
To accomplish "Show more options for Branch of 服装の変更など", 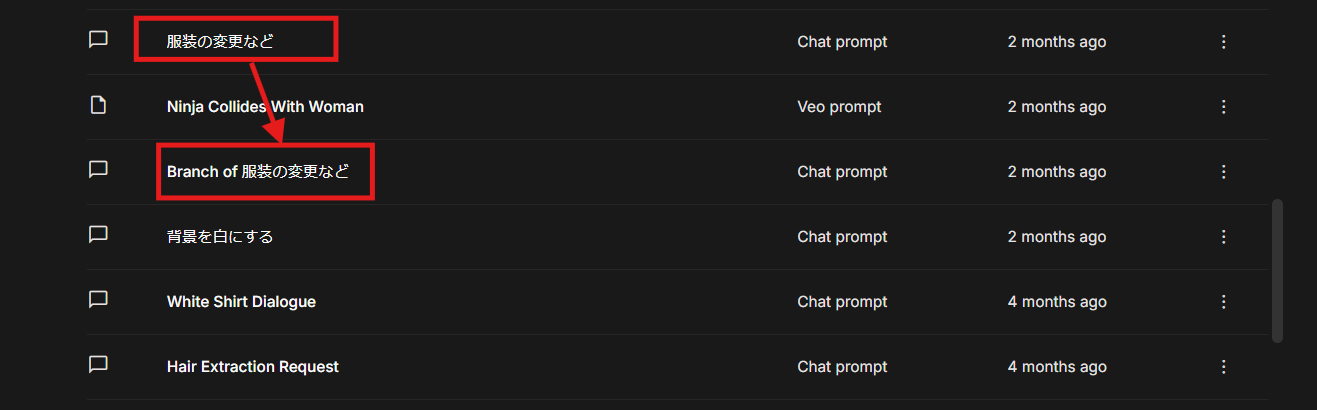I will (x=1223, y=172).
